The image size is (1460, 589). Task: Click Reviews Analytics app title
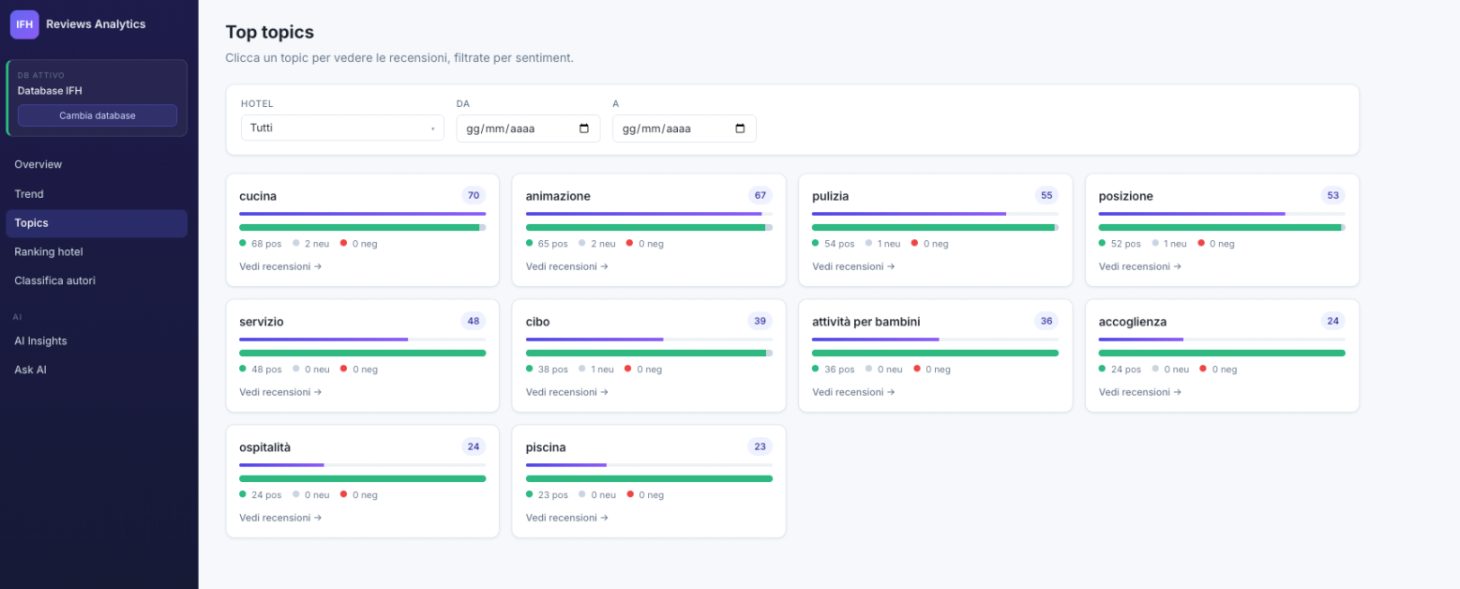[x=96, y=24]
